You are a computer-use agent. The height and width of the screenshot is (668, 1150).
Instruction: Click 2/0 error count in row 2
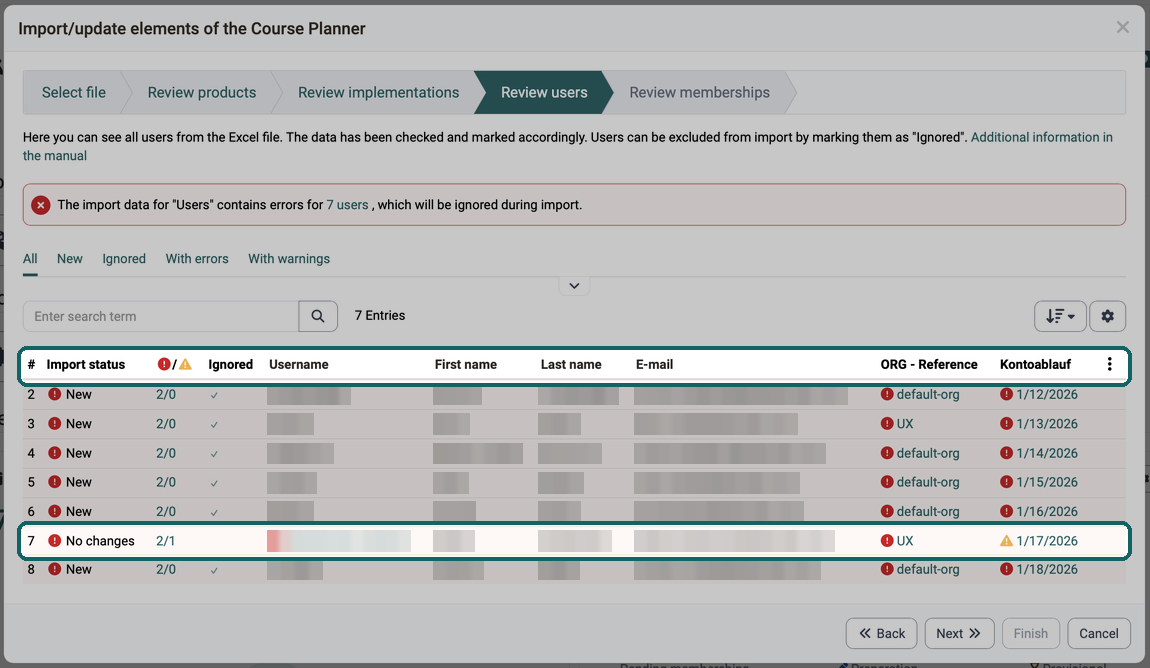[x=166, y=394]
